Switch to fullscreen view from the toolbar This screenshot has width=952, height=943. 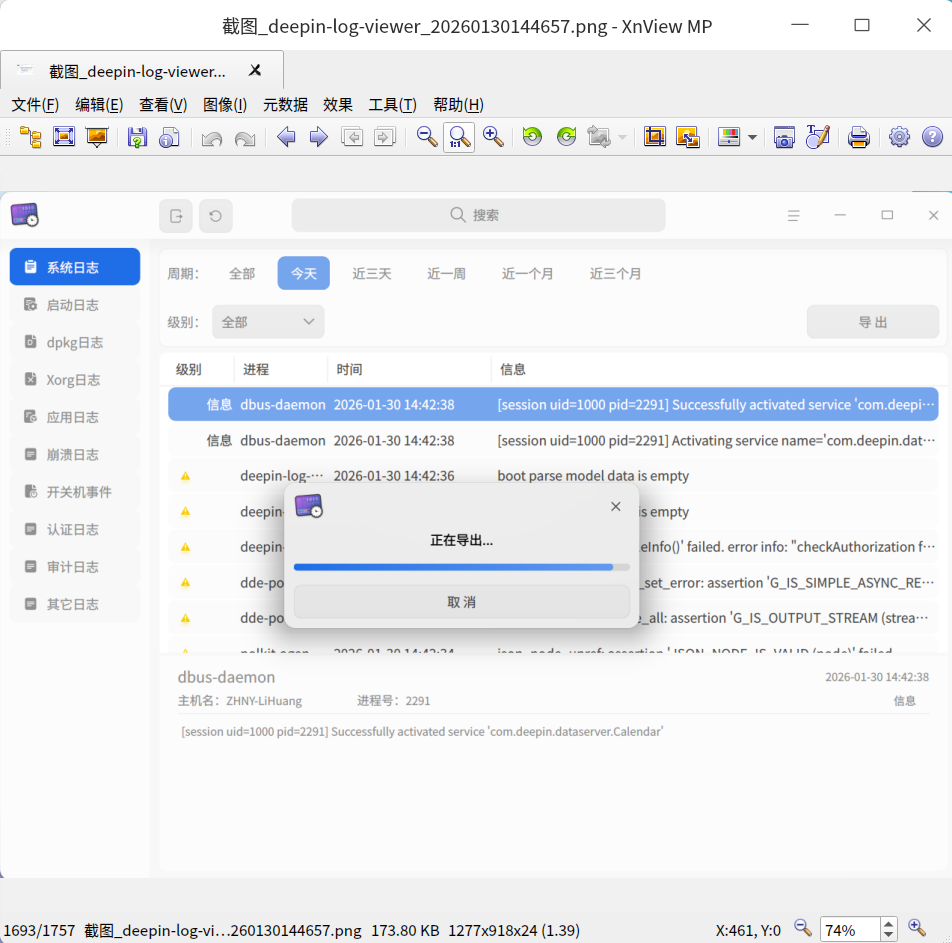click(x=64, y=137)
